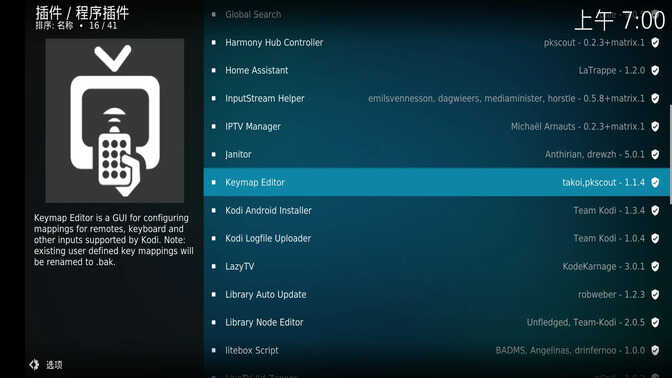Click verified shield for litebox Script

655,351
